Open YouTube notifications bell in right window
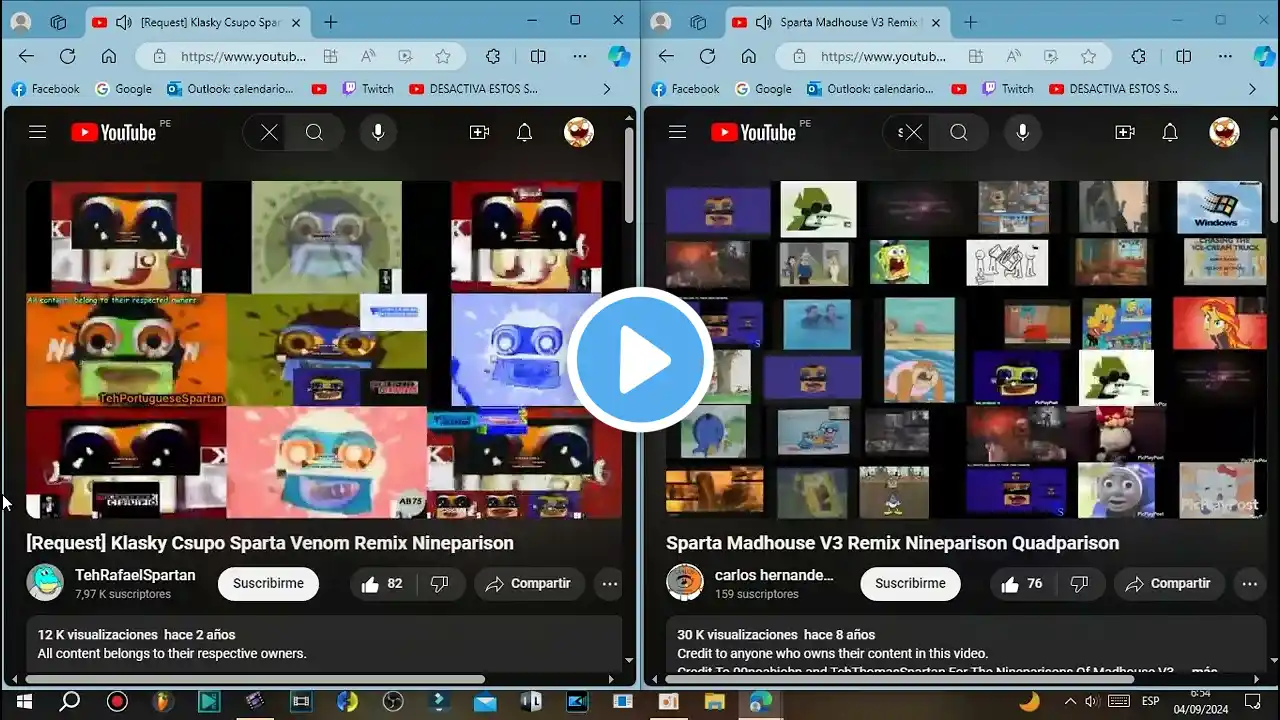 coord(1170,132)
